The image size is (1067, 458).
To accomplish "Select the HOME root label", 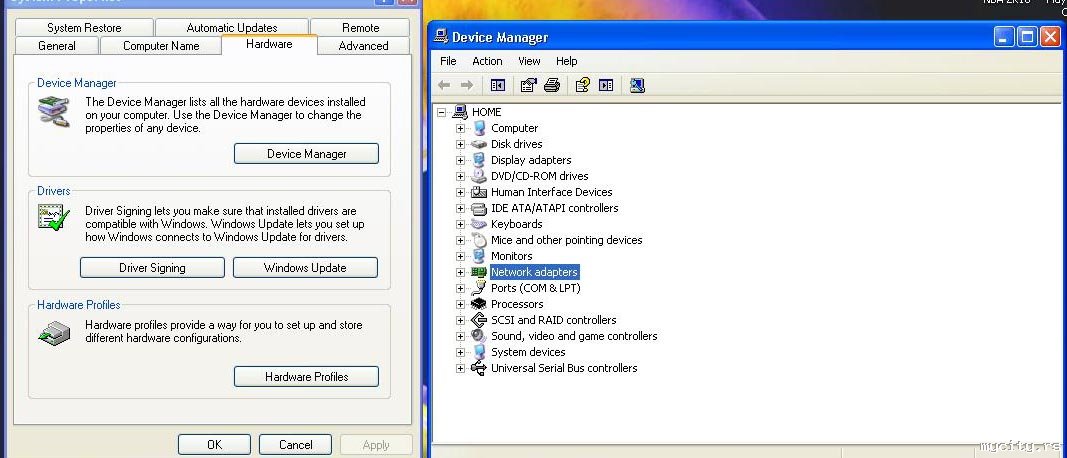I will (487, 112).
